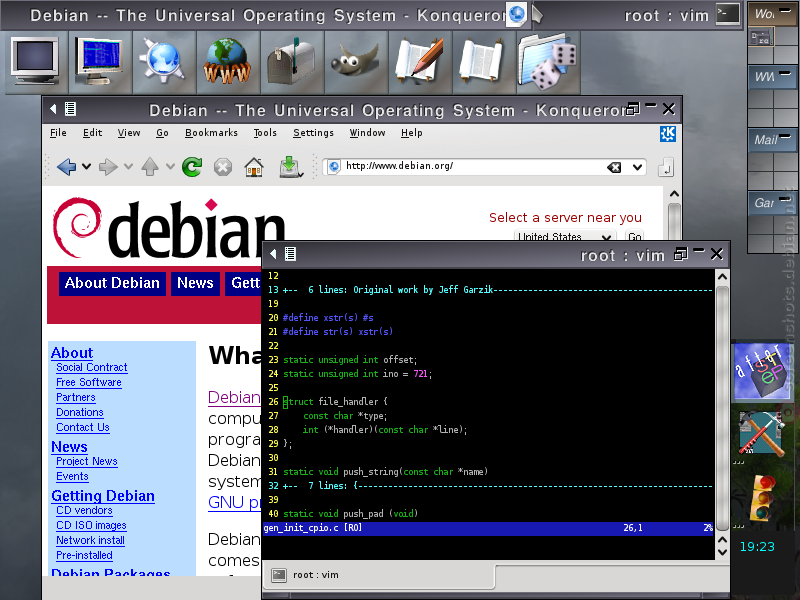Screen dimensions: 800x600
Task: Click the Stop loading icon in Konqueror
Action: [223, 167]
